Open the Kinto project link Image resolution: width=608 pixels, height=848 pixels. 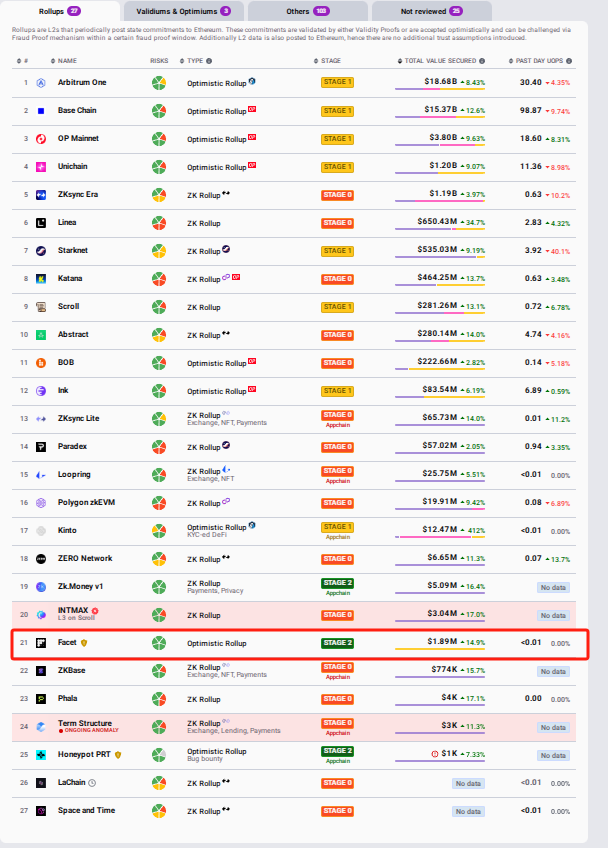click(67, 531)
